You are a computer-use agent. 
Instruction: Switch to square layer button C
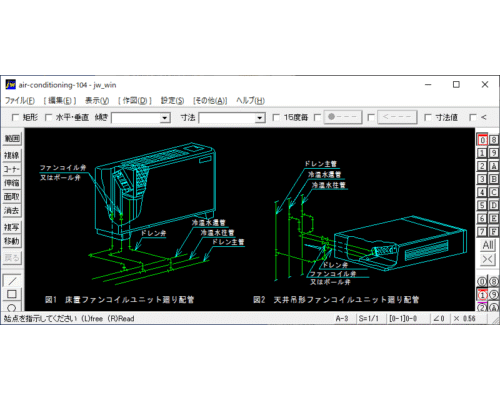[x=494, y=192]
